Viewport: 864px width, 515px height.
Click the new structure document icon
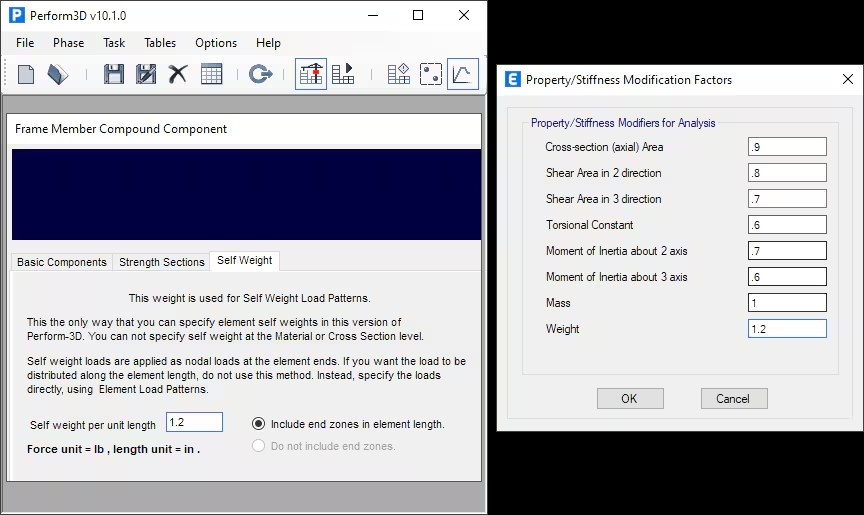[26, 74]
